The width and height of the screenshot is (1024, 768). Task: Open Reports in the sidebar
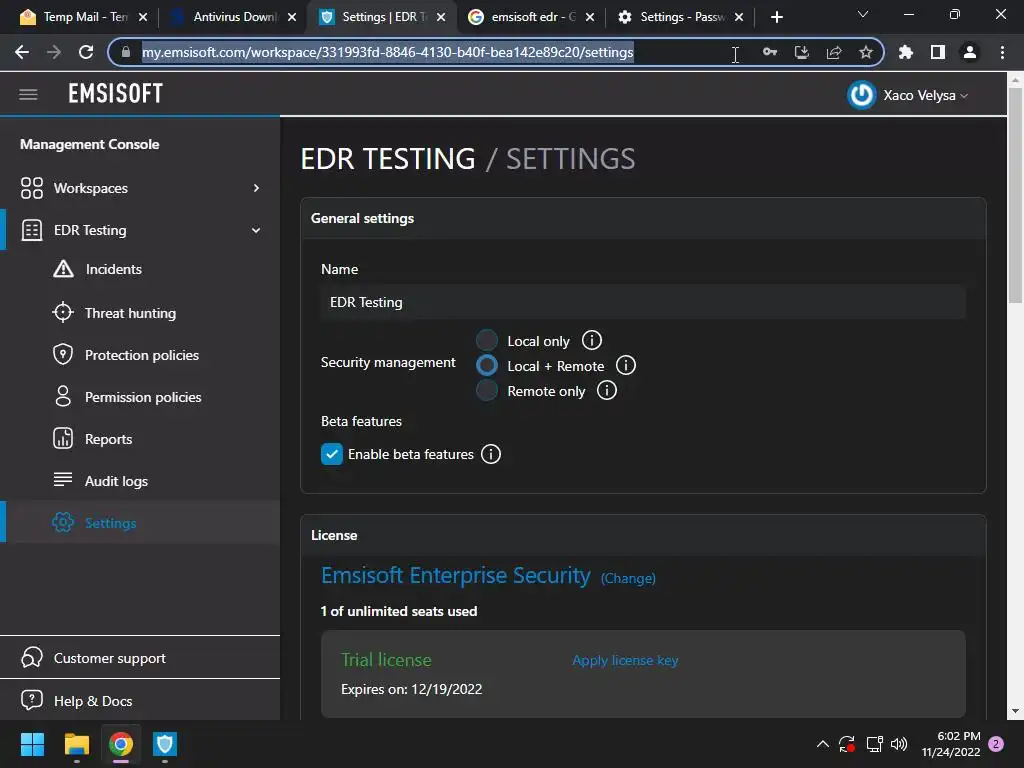point(108,439)
